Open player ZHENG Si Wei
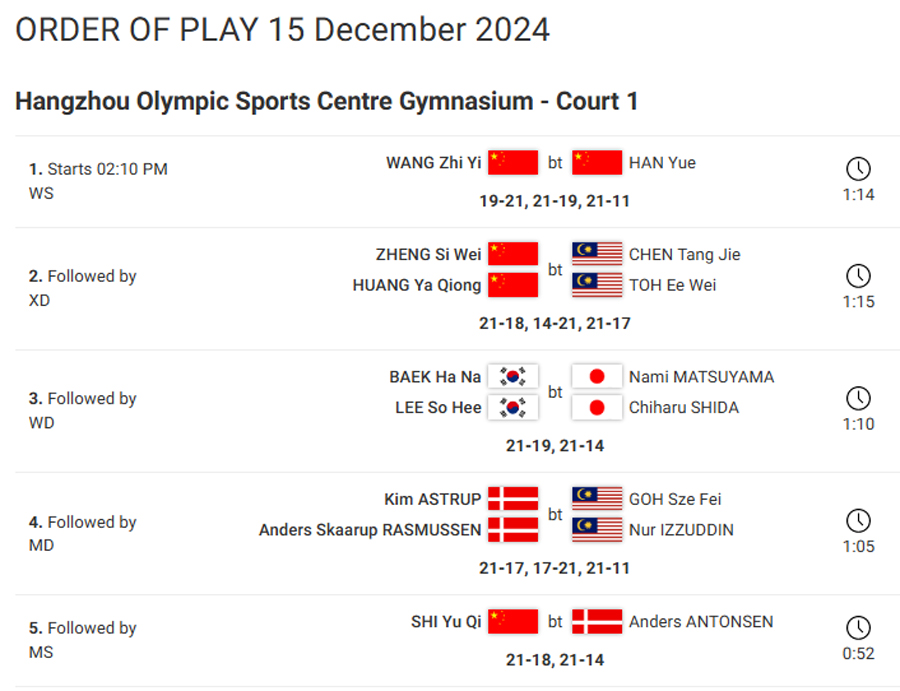900x691 pixels. pos(428,254)
